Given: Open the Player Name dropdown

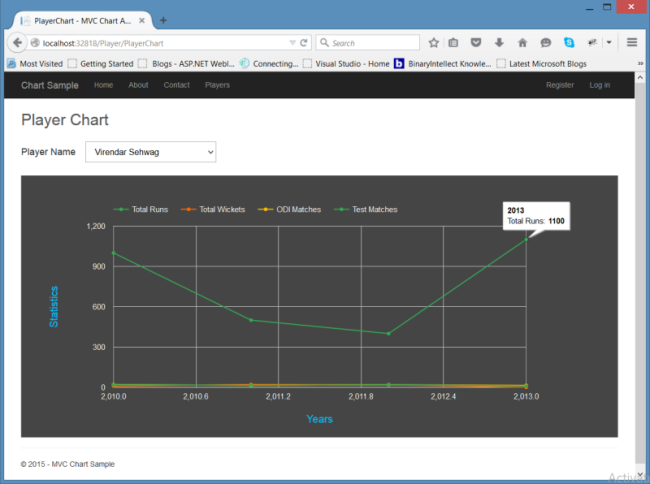Looking at the screenshot, I should tap(150, 152).
